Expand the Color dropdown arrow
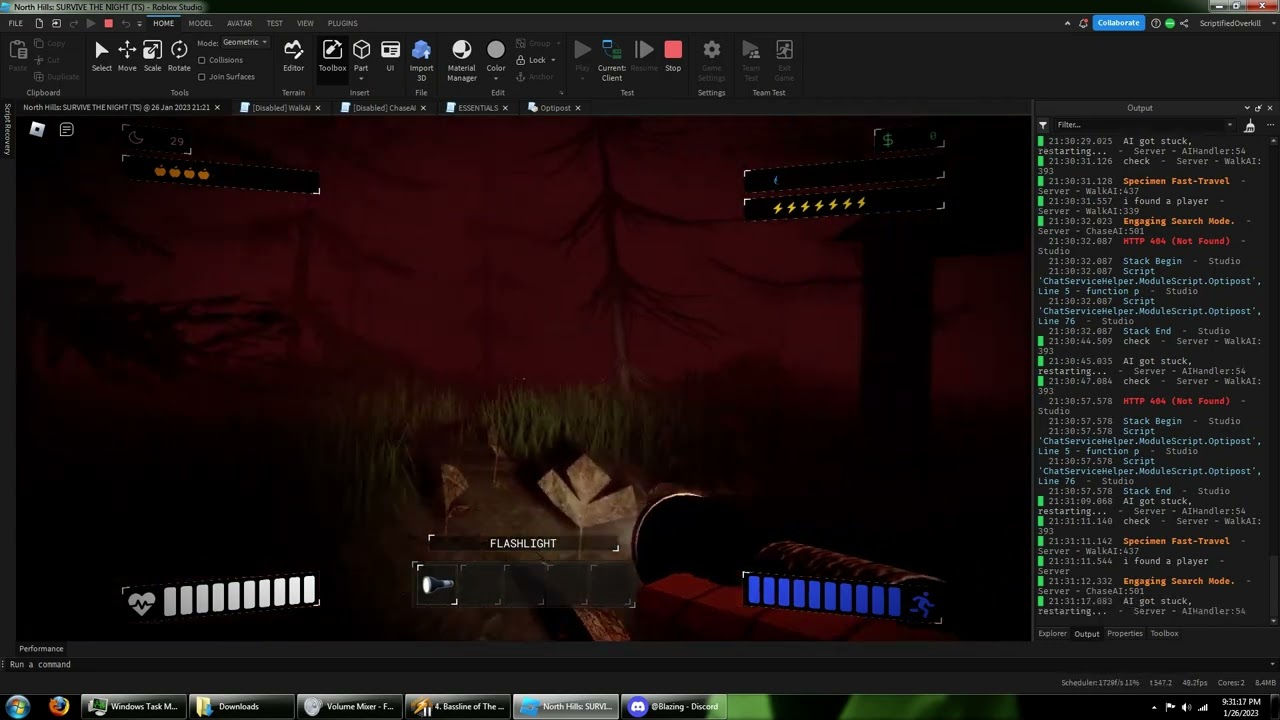Image resolution: width=1280 pixels, height=720 pixels. point(496,78)
